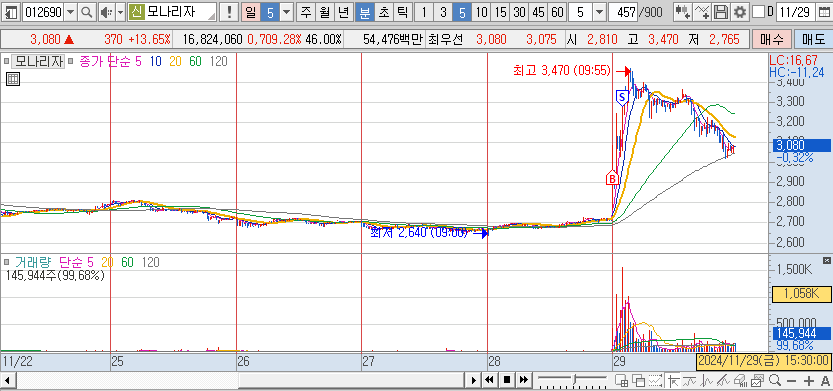Switch to 년 (yearly) chart
The image size is (833, 391).
click(x=344, y=12)
